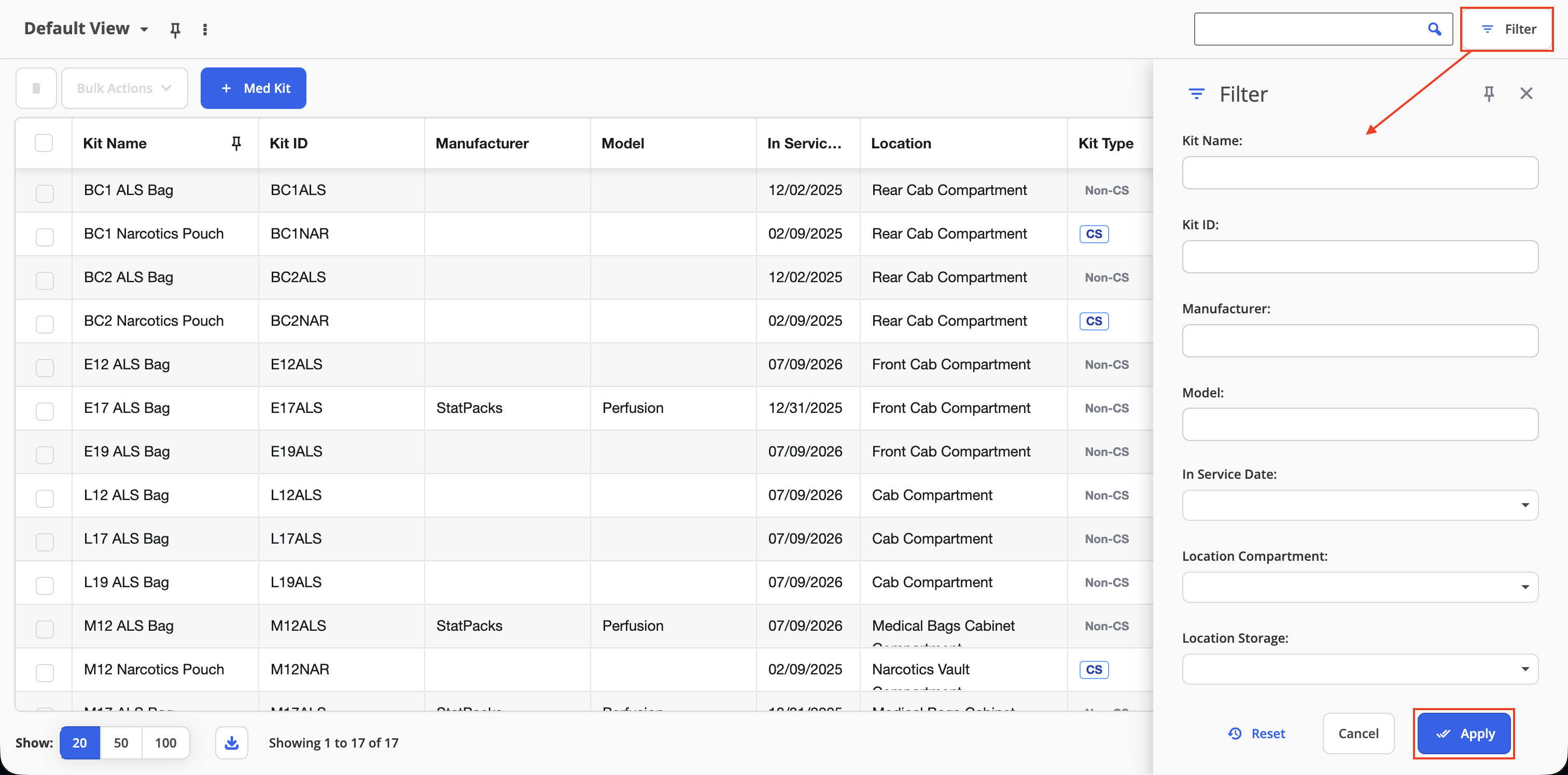Screen dimensions: 1568x775
Task: Click the Manufacturer filter input
Action: point(1360,341)
